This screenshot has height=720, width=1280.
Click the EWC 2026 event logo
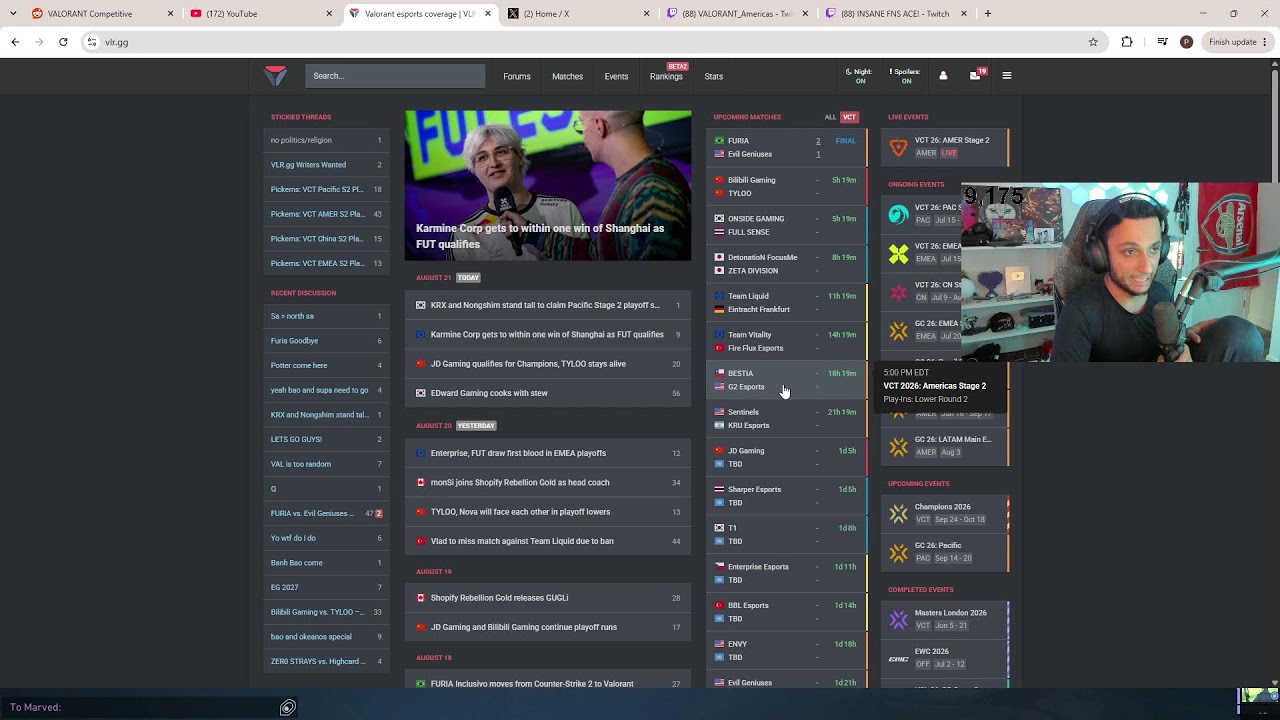click(898, 658)
